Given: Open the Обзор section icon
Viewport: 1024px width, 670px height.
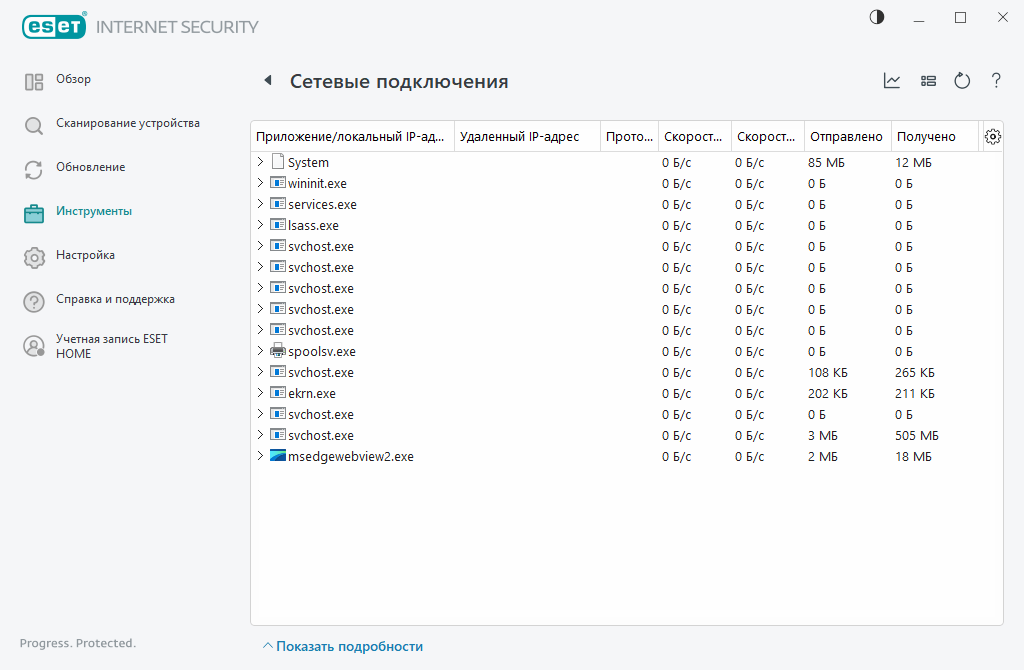Looking at the screenshot, I should [x=34, y=82].
